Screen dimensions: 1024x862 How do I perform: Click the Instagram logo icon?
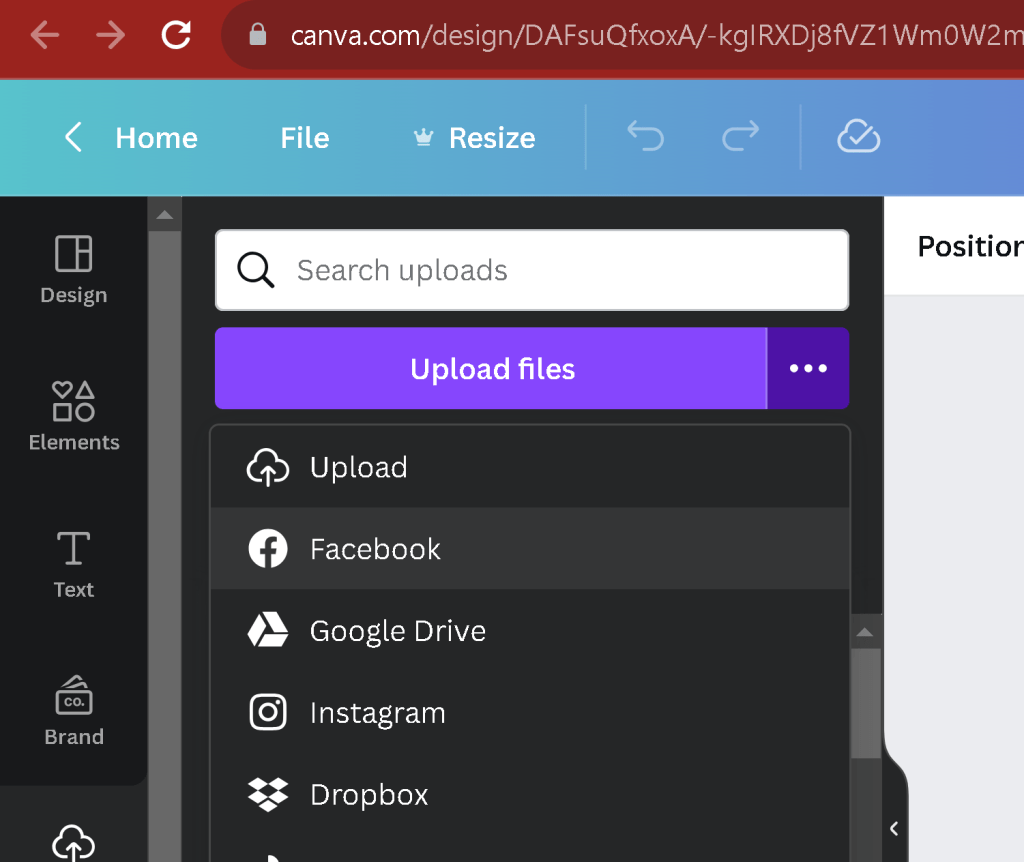268,712
